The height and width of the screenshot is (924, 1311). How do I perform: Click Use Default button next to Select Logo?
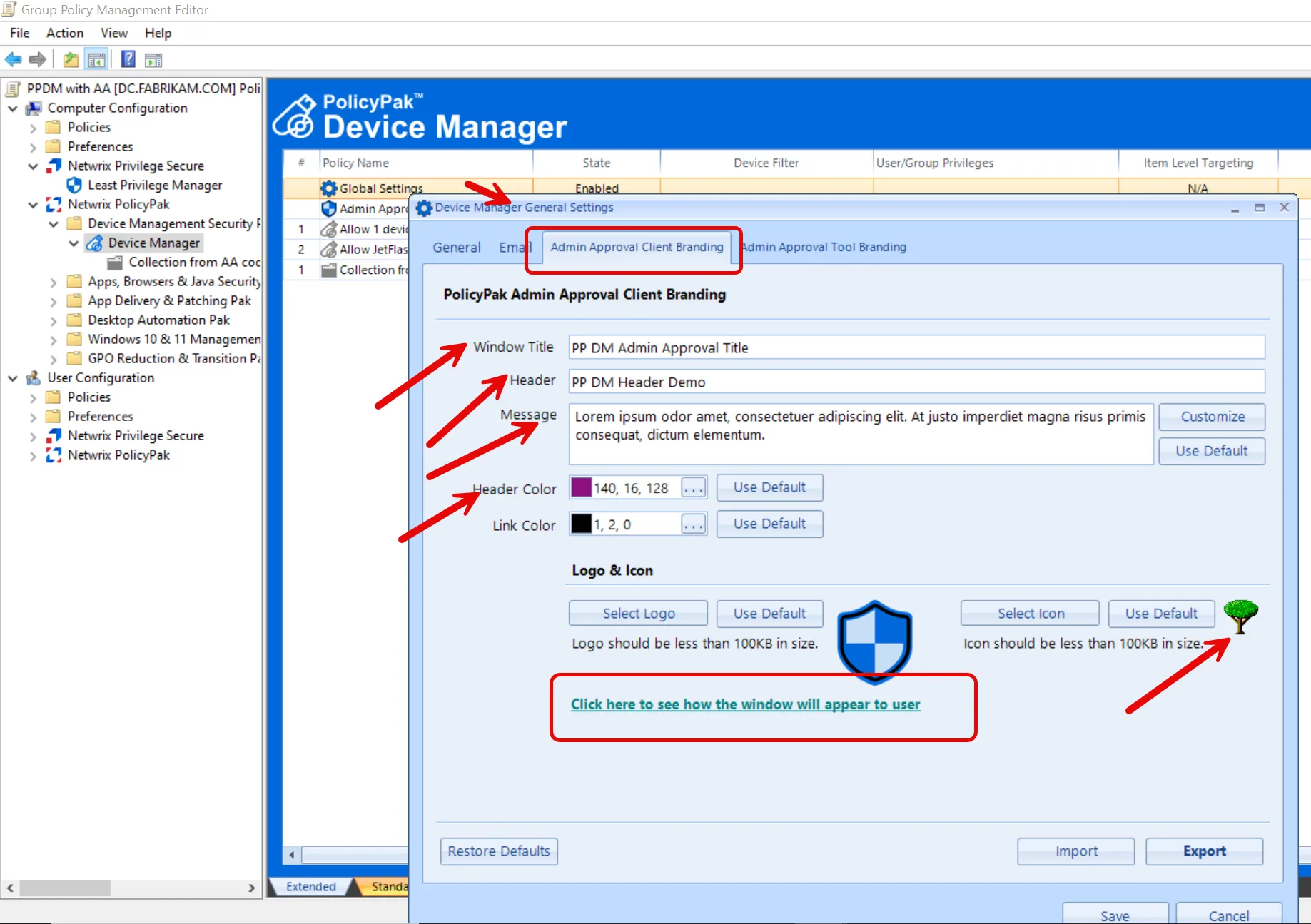pyautogui.click(x=769, y=614)
